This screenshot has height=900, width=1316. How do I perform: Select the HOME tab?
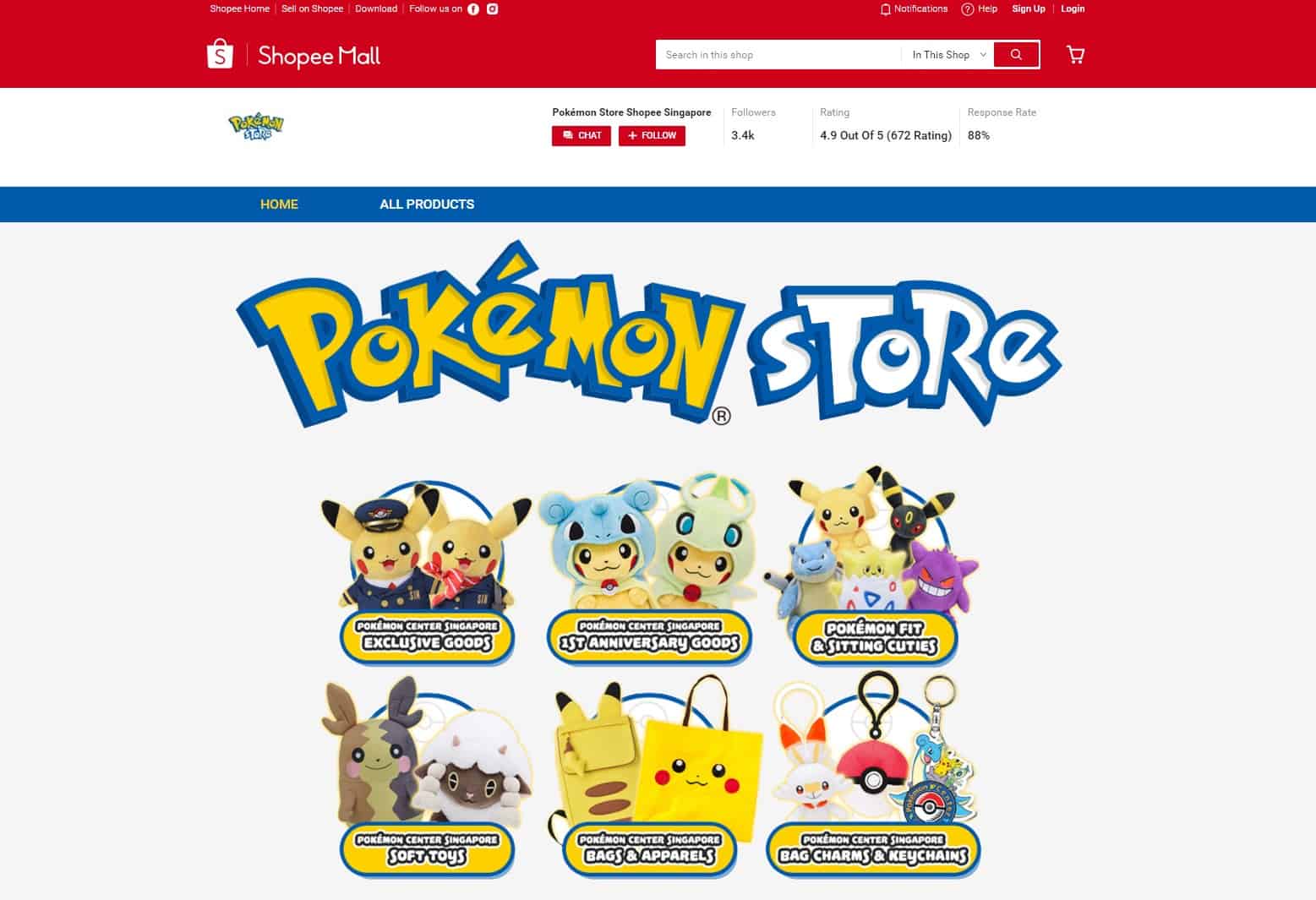pos(279,205)
